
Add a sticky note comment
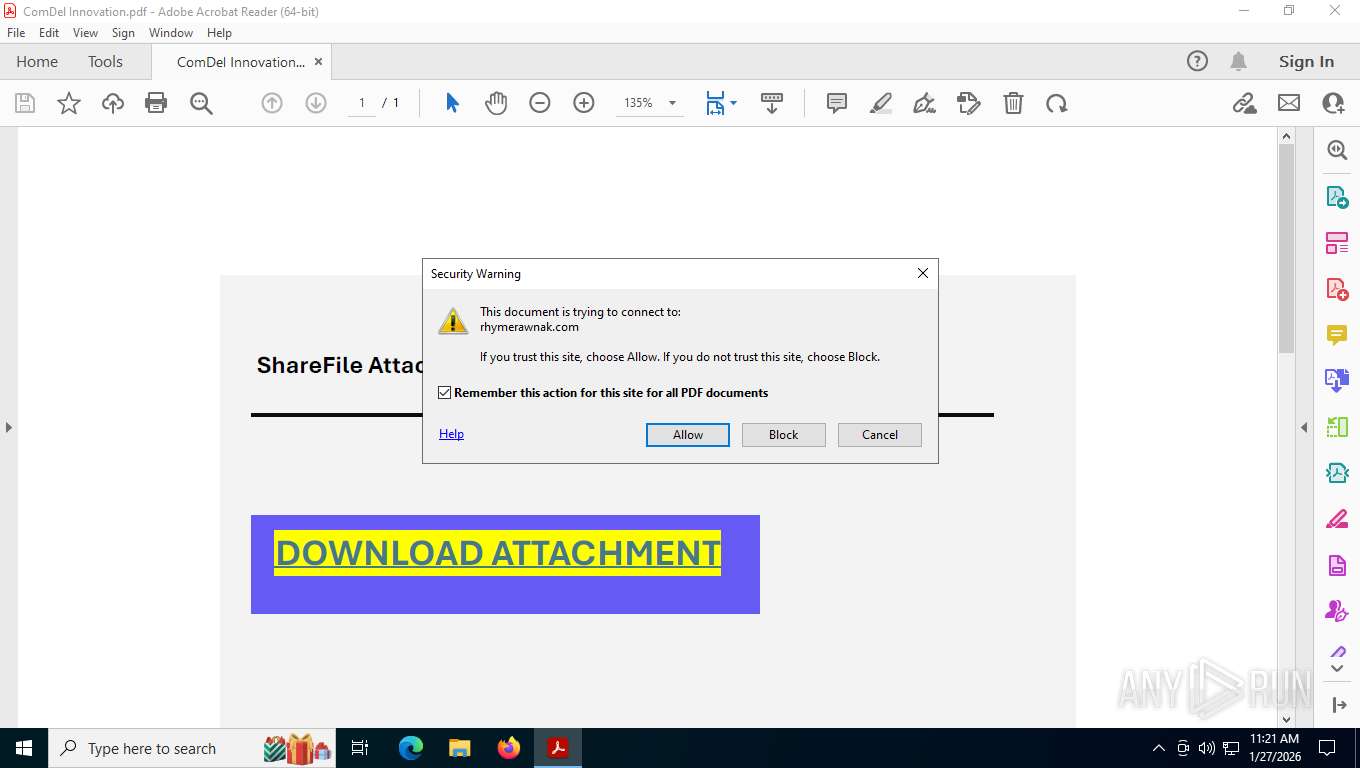coord(837,103)
